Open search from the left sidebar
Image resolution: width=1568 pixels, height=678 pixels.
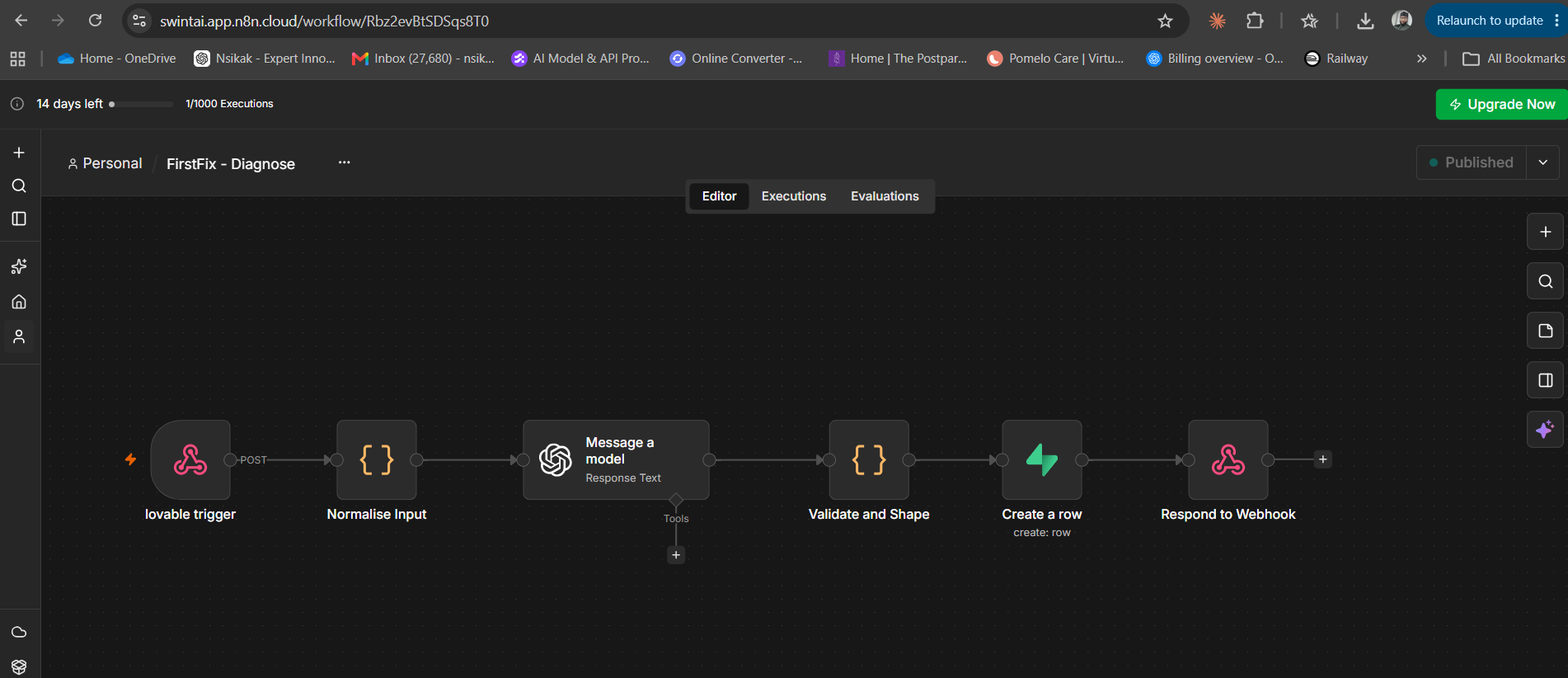pyautogui.click(x=19, y=186)
